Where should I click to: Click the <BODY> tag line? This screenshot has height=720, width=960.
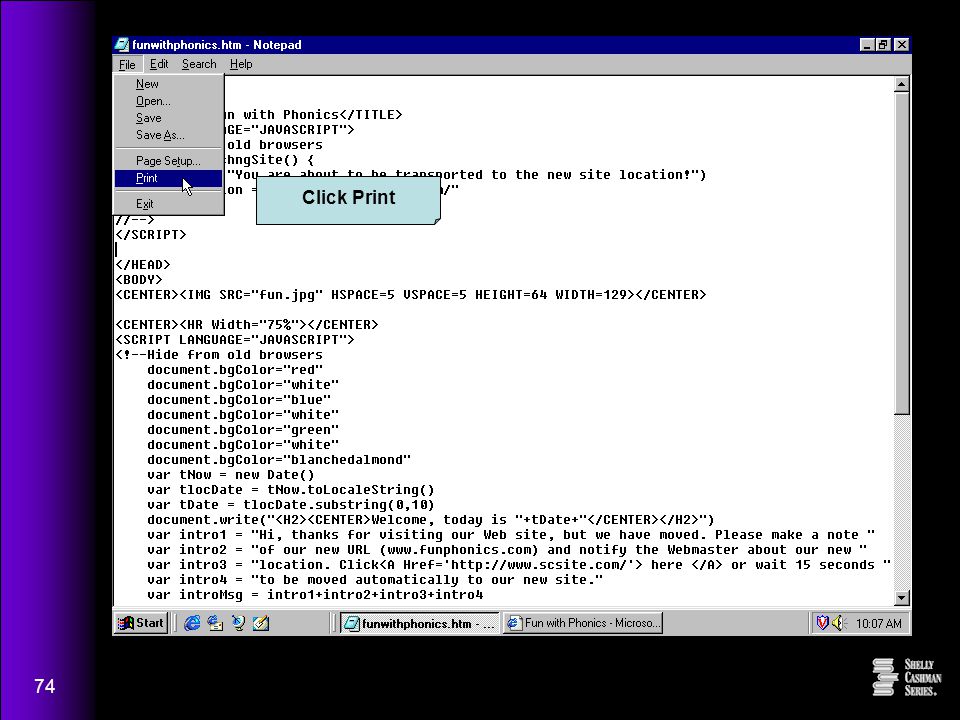[x=139, y=280]
